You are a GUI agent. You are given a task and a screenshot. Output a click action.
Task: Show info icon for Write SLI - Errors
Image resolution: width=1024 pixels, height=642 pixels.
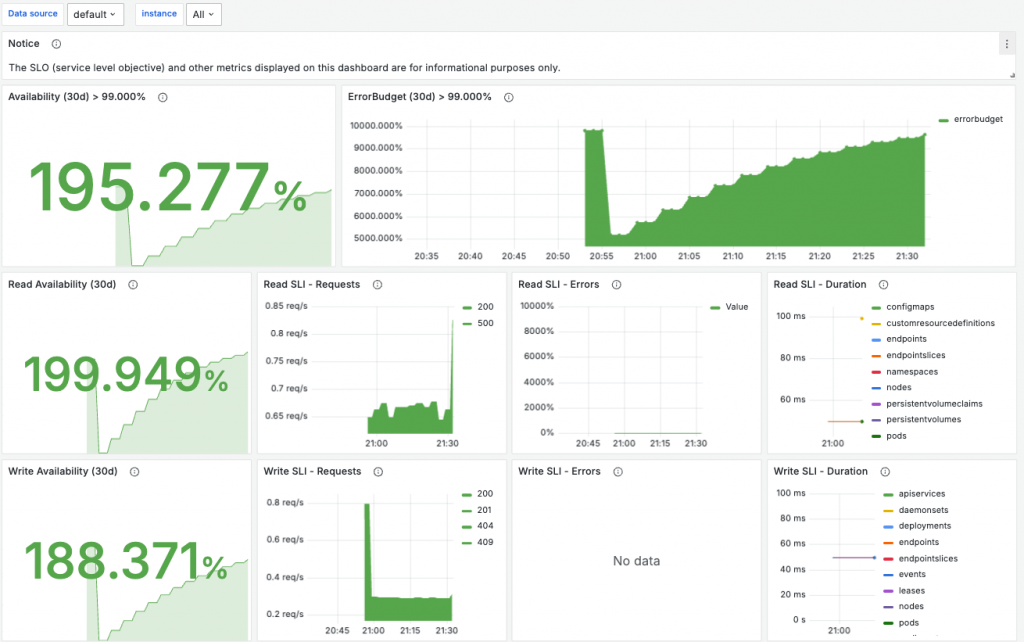[618, 472]
